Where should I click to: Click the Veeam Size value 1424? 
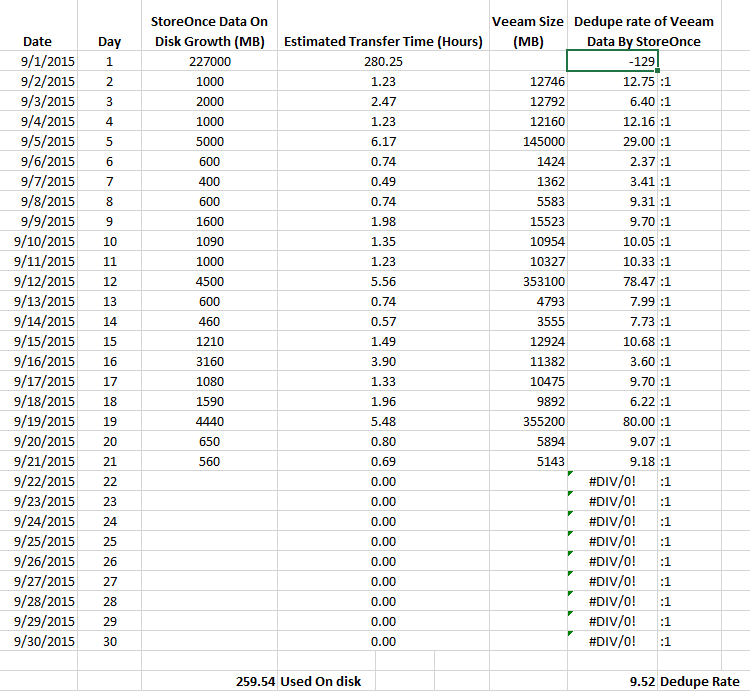coord(528,162)
